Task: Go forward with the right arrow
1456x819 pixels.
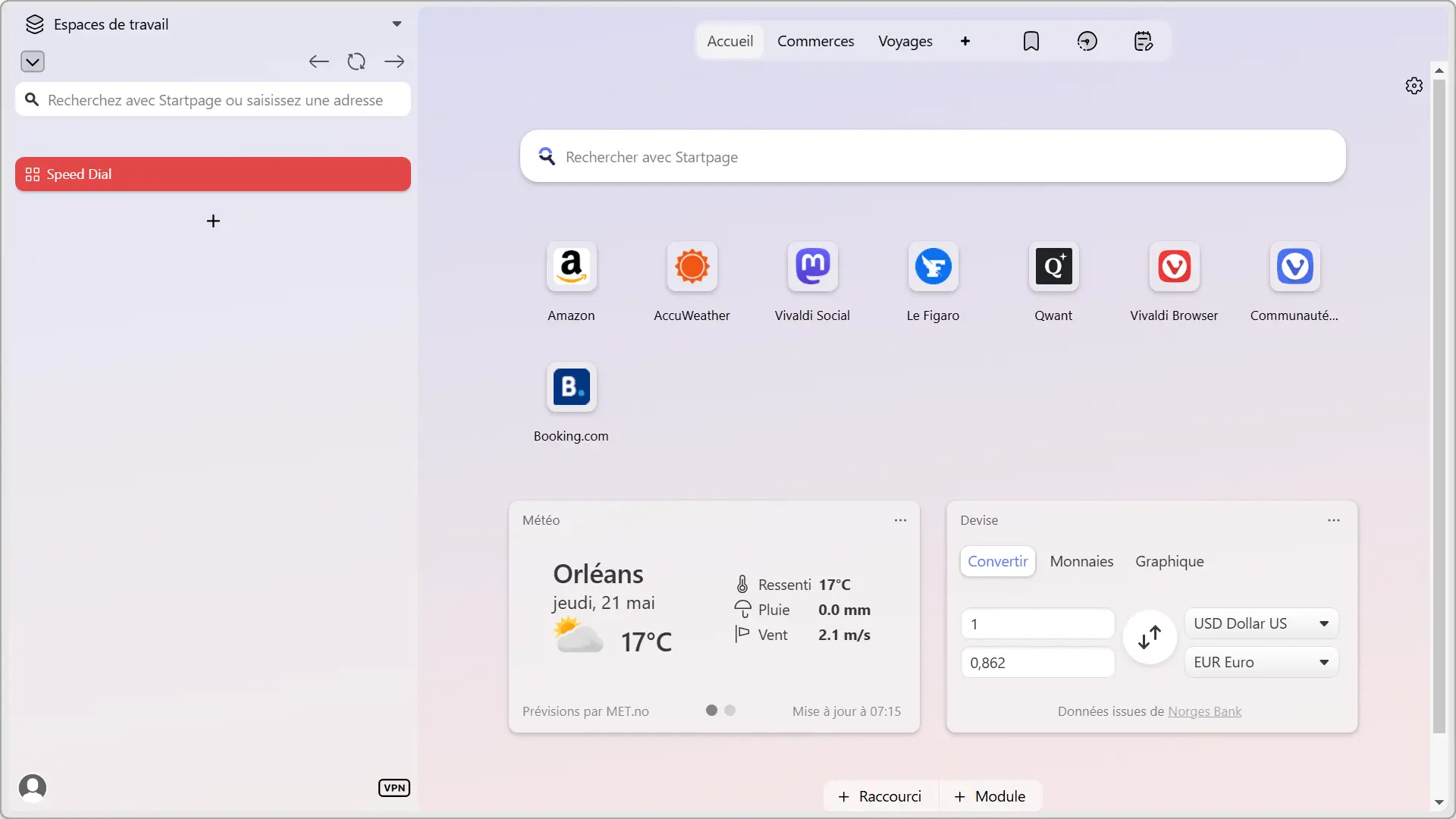Action: pyautogui.click(x=394, y=61)
